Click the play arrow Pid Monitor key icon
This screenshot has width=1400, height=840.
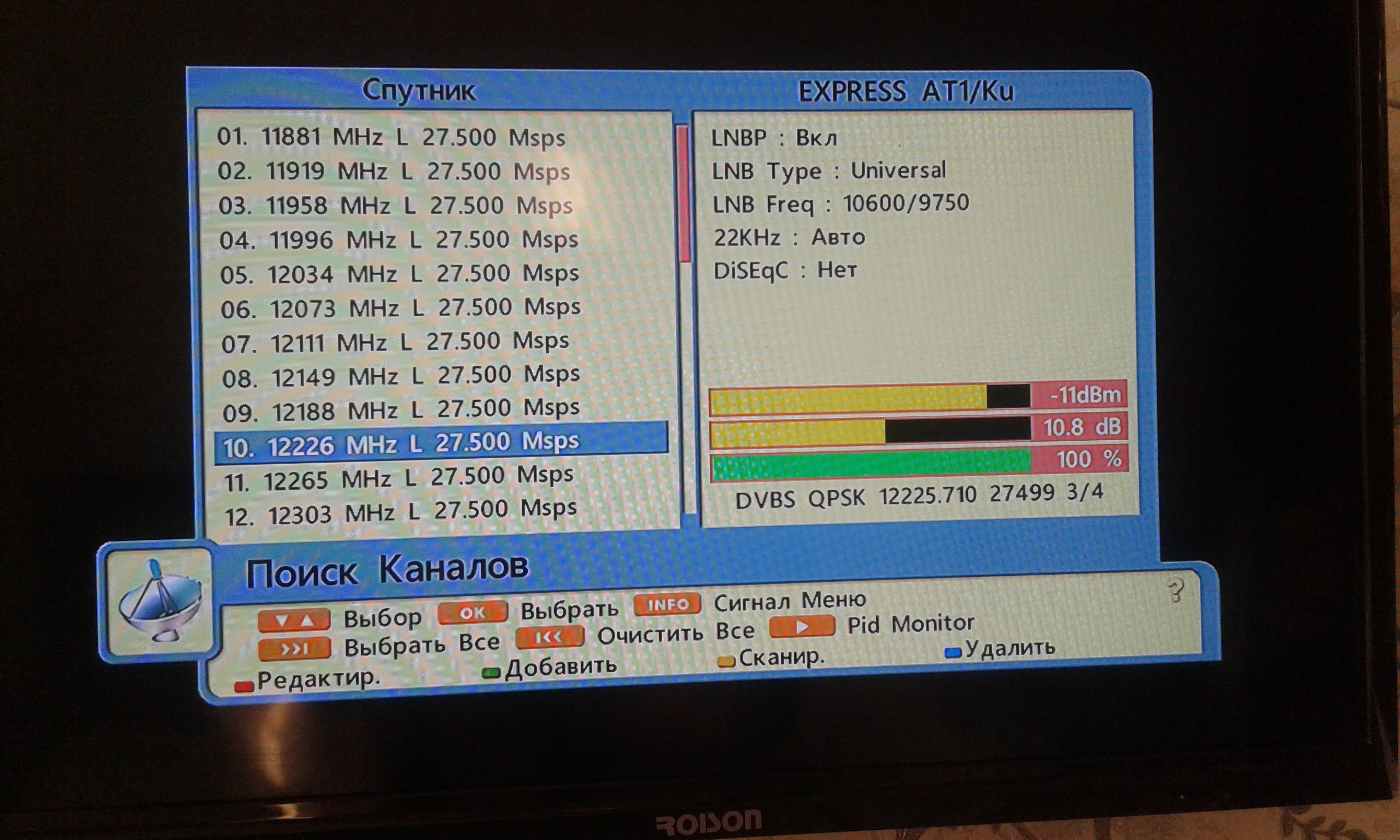(x=802, y=627)
